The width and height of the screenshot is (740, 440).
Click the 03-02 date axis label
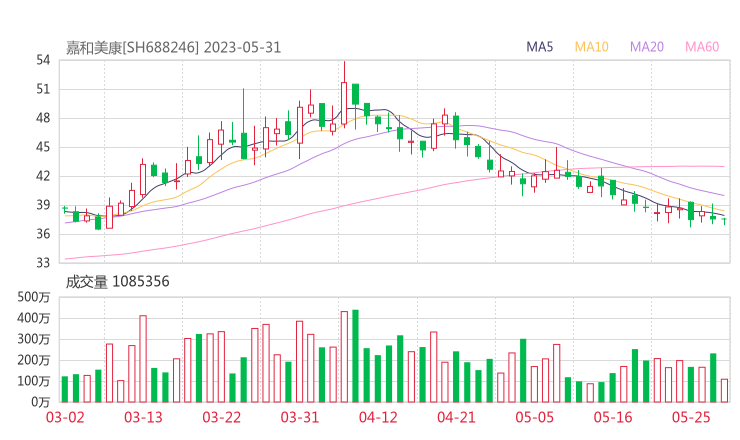pyautogui.click(x=65, y=417)
